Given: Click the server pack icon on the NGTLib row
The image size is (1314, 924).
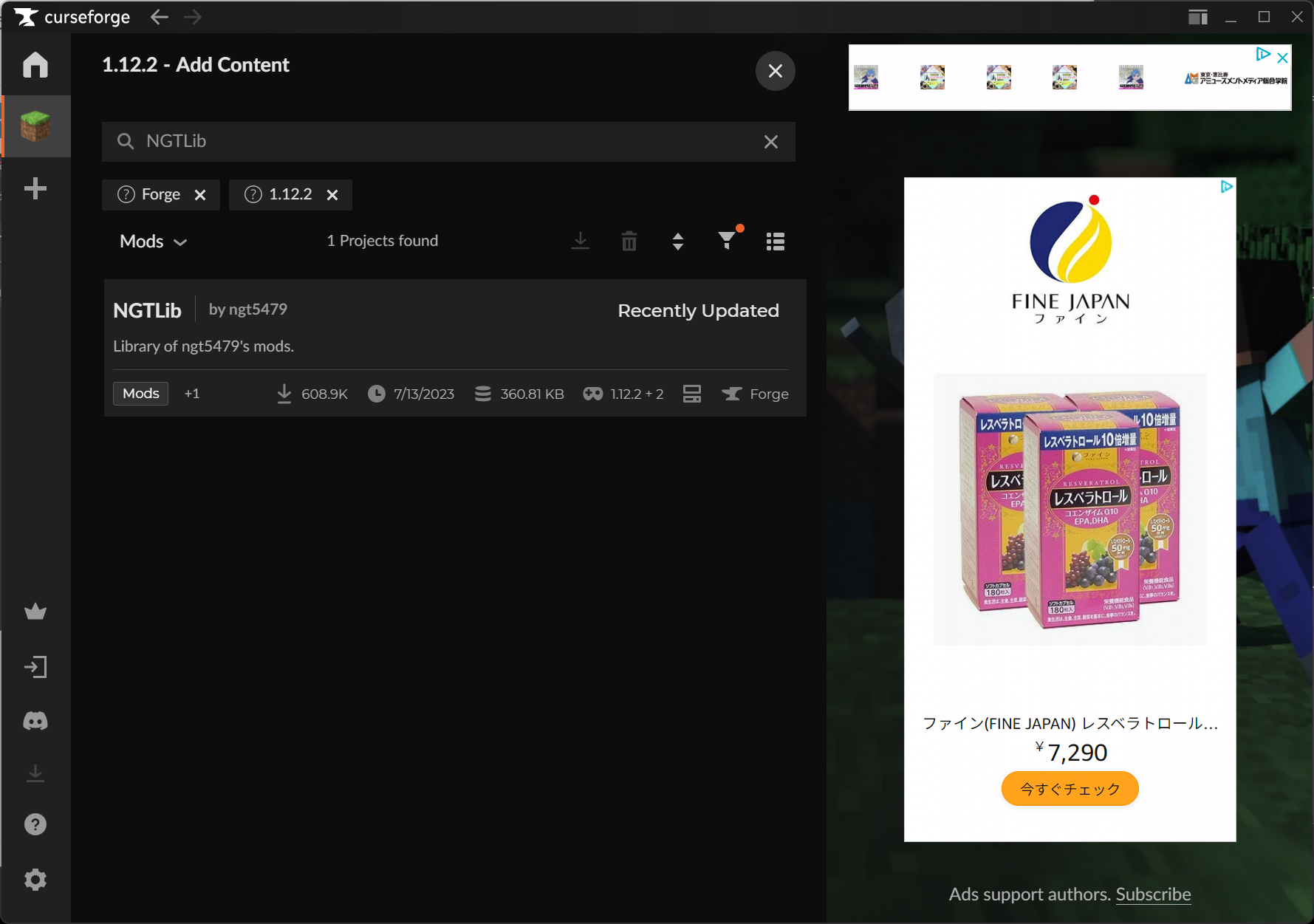Looking at the screenshot, I should [x=692, y=394].
